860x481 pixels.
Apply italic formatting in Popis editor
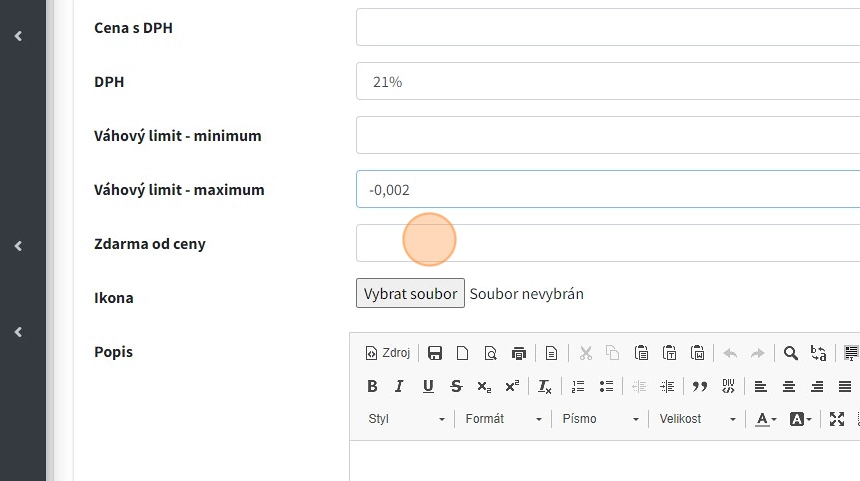pyautogui.click(x=400, y=386)
